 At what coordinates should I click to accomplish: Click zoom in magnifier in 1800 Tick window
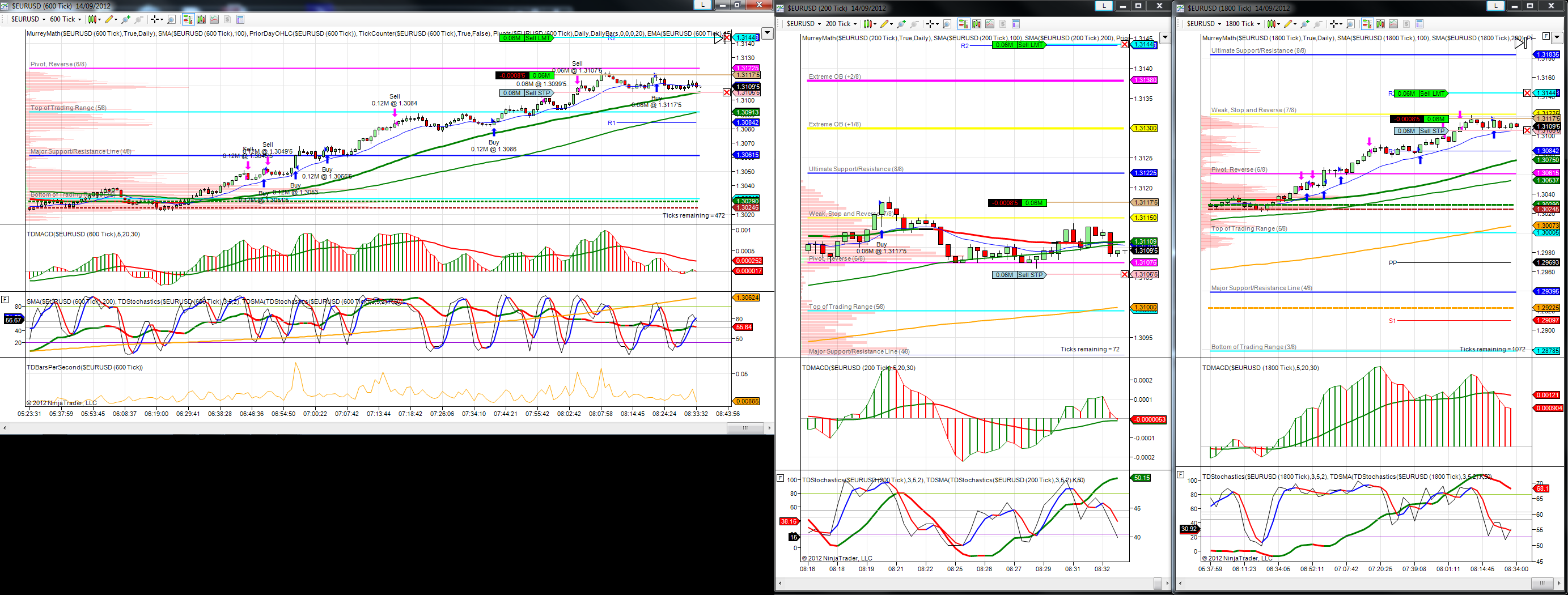[x=1304, y=24]
